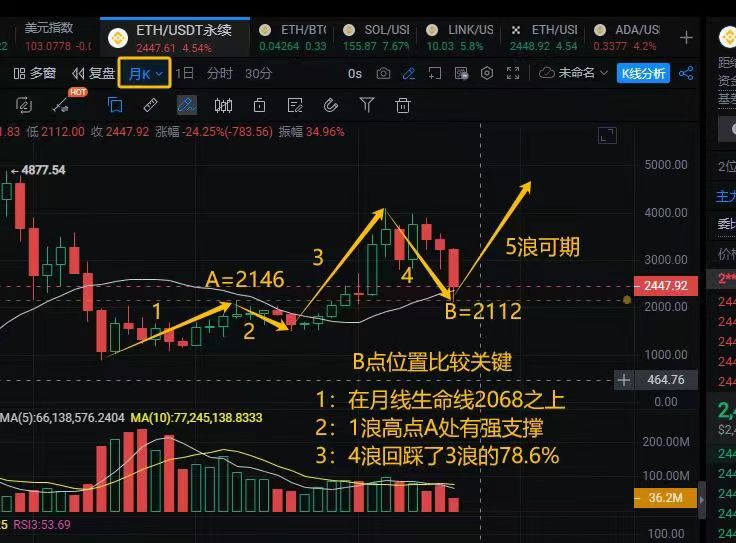Click the Binance logo in ETH/USDT tab
This screenshot has height=543, width=736.
(117, 38)
